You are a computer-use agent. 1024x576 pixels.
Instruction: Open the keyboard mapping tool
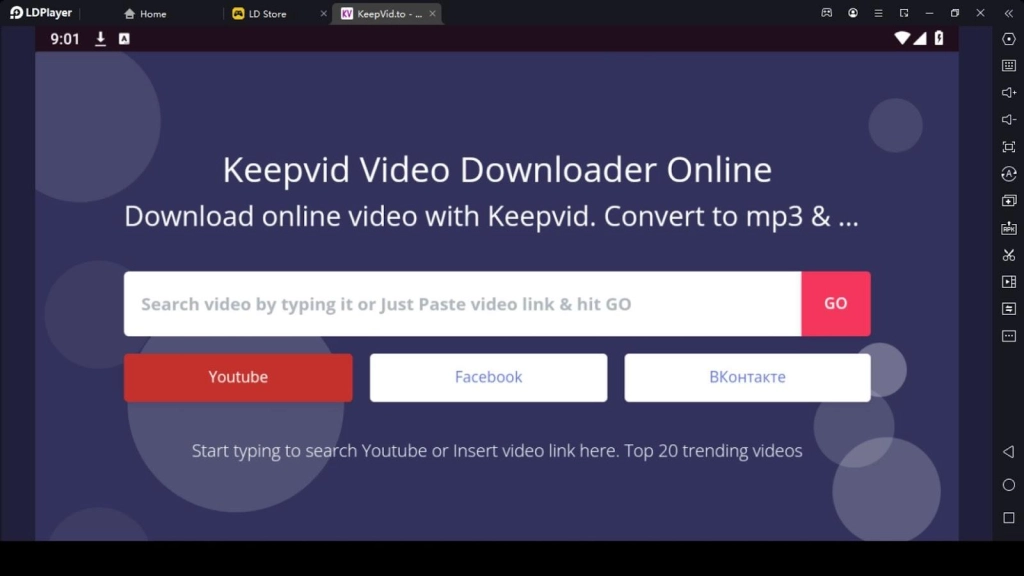(1009, 66)
